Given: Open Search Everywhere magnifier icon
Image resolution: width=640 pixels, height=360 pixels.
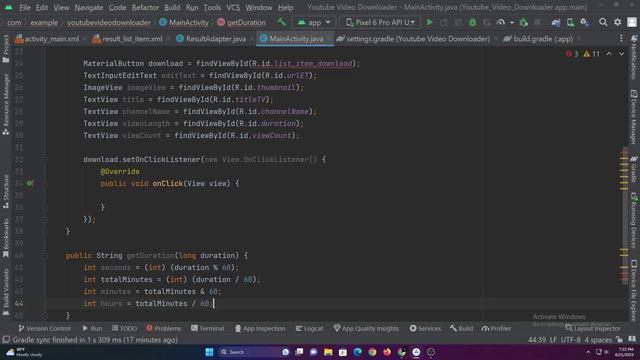Looking at the screenshot, I should [603, 22].
